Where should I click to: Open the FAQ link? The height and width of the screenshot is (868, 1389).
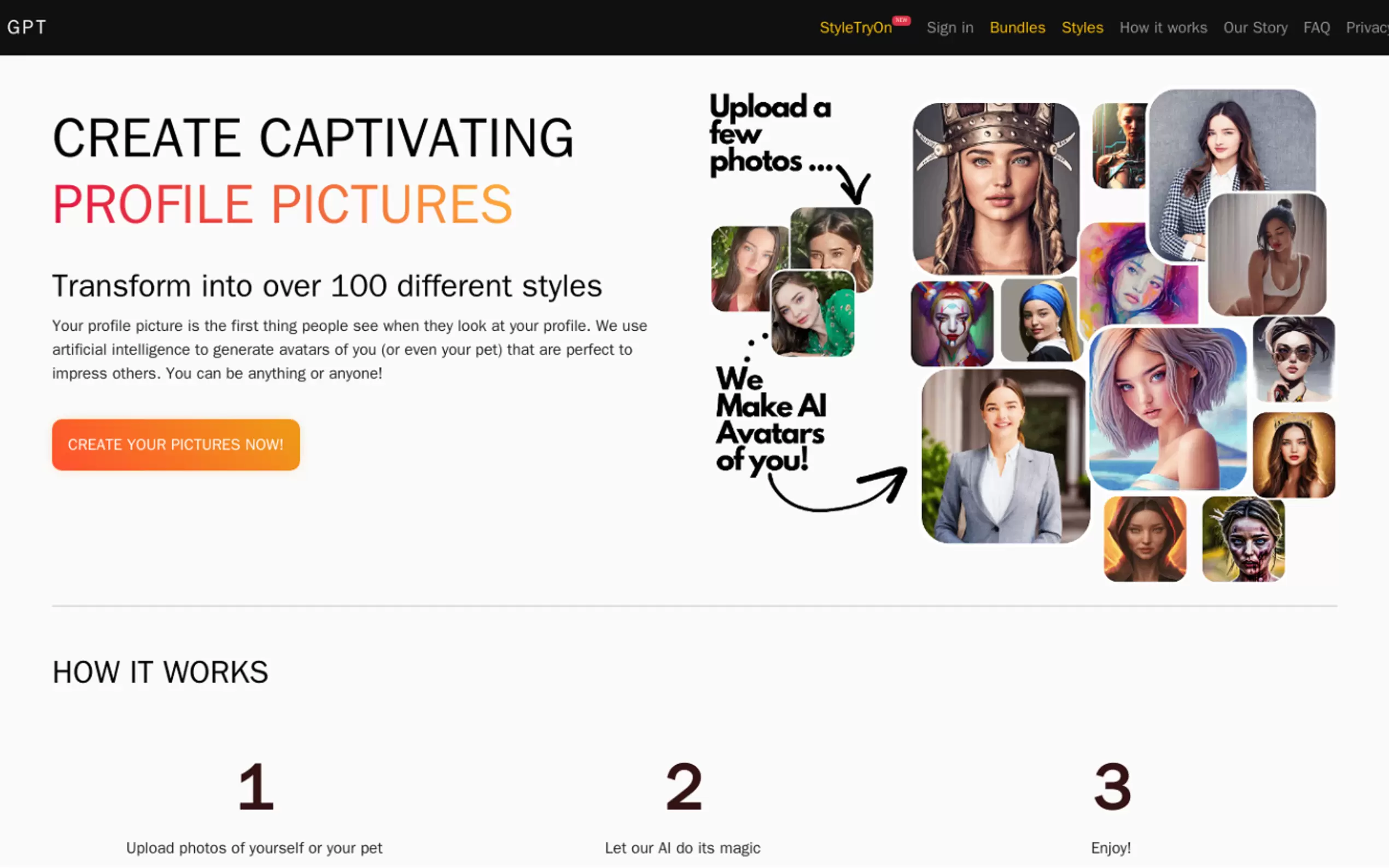(x=1316, y=27)
